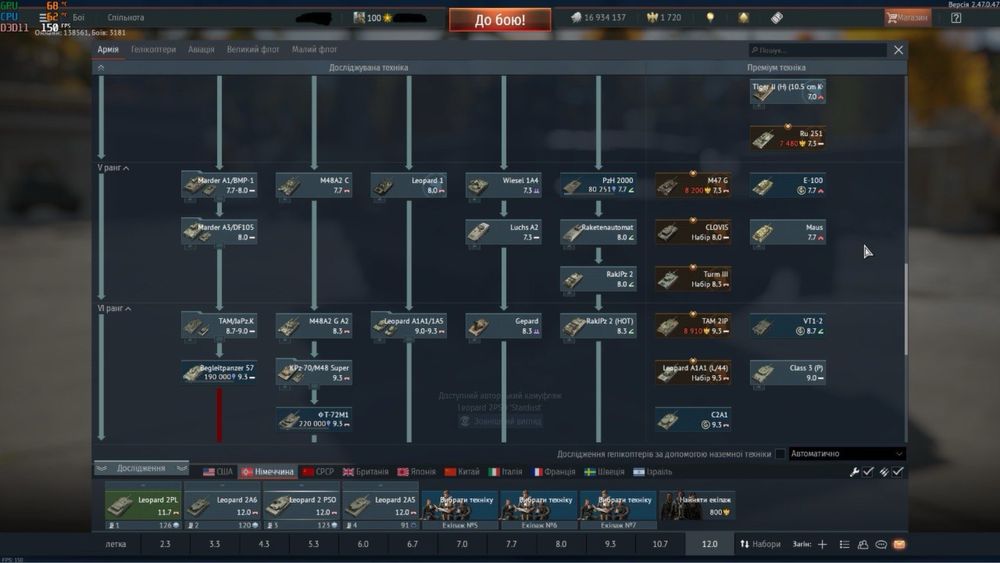Select the Leopard 1 tank card
1000x563 pixels.
(x=409, y=186)
